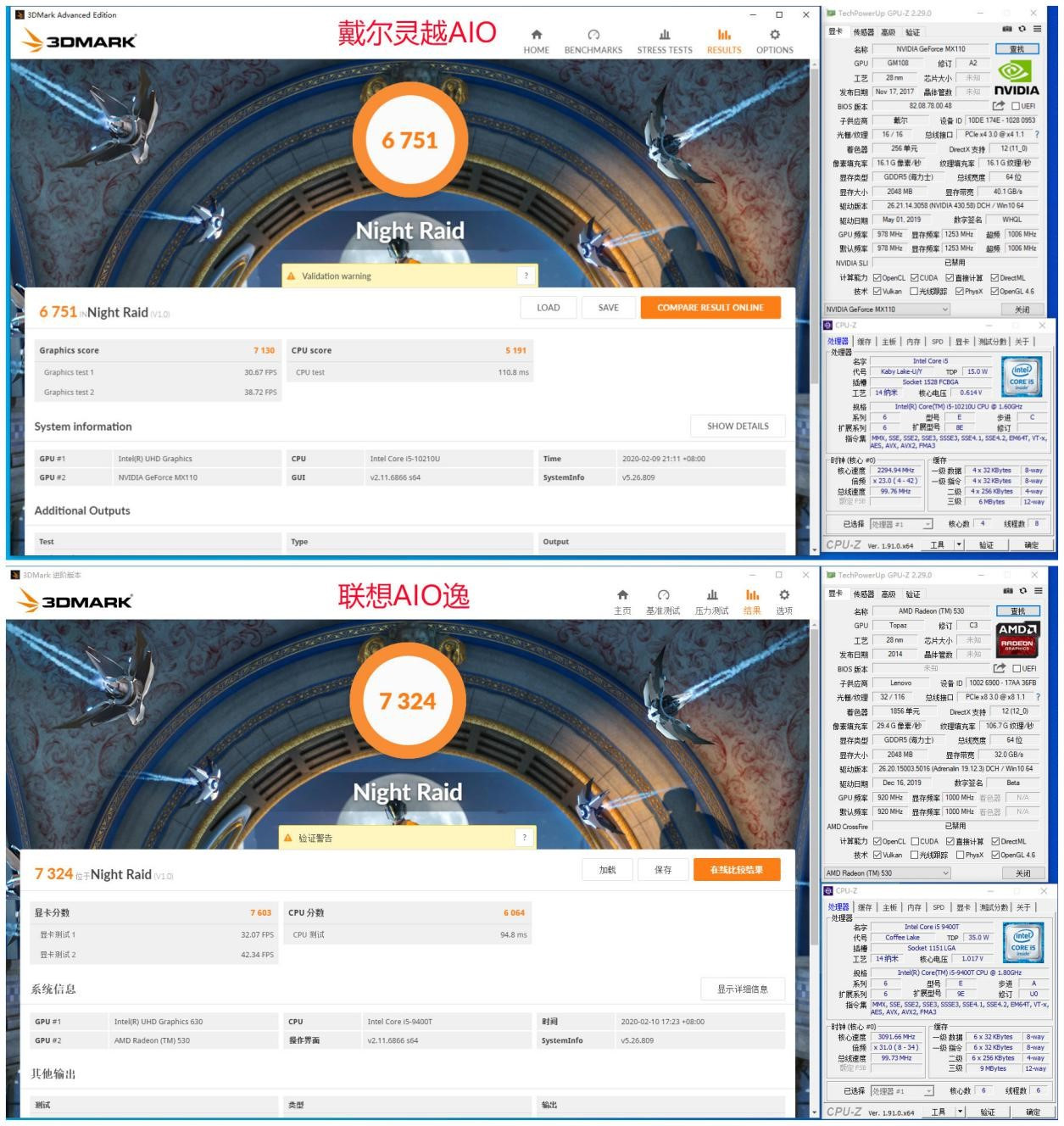Toggle PhysX checkbox in MX110 GPU-Z
This screenshot has width=1064, height=1126.
click(x=959, y=291)
